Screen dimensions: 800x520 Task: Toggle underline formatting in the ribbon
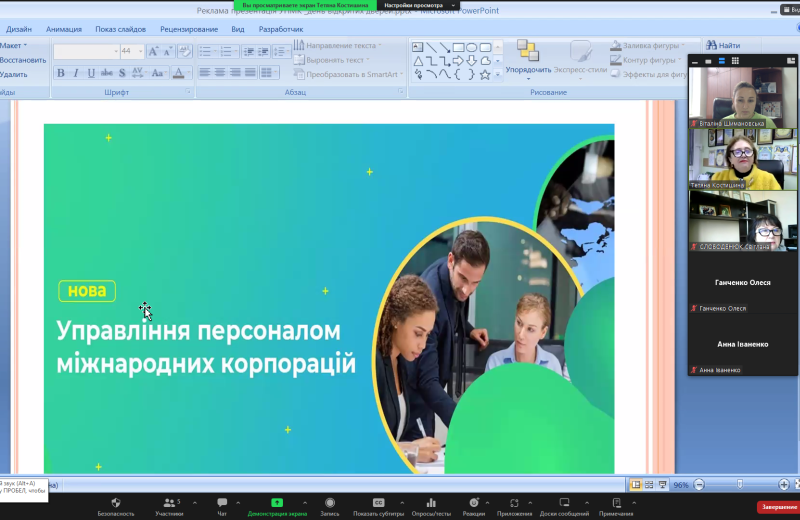(91, 73)
